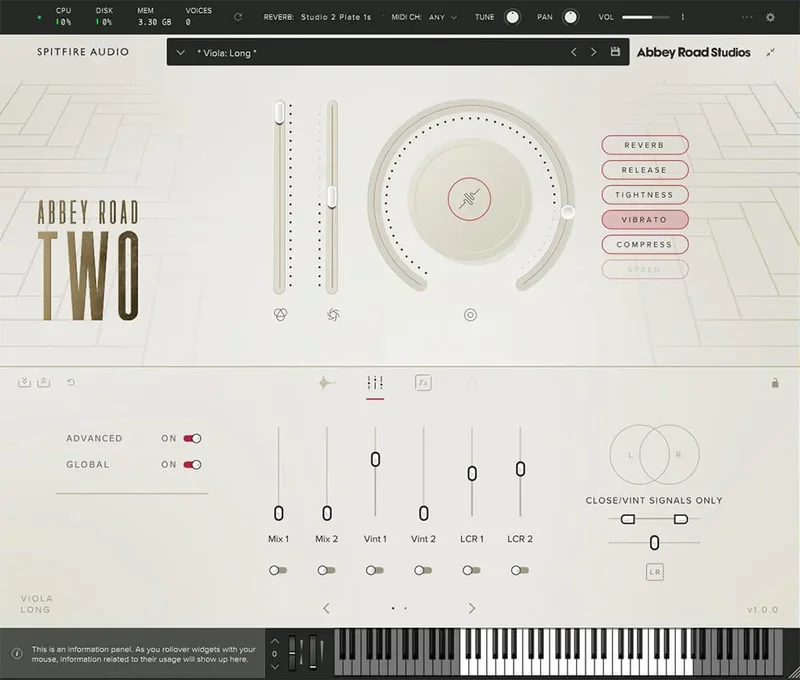Toggle the GLOBAL switch

click(x=192, y=464)
